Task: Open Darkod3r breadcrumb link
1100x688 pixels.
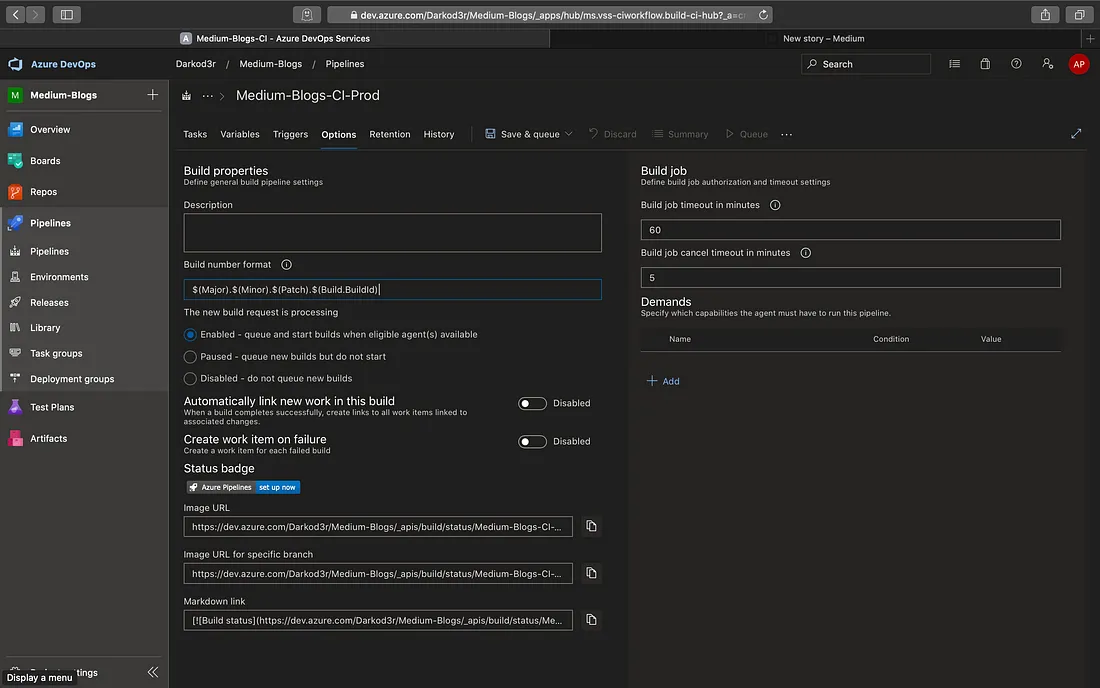Action: coord(196,64)
